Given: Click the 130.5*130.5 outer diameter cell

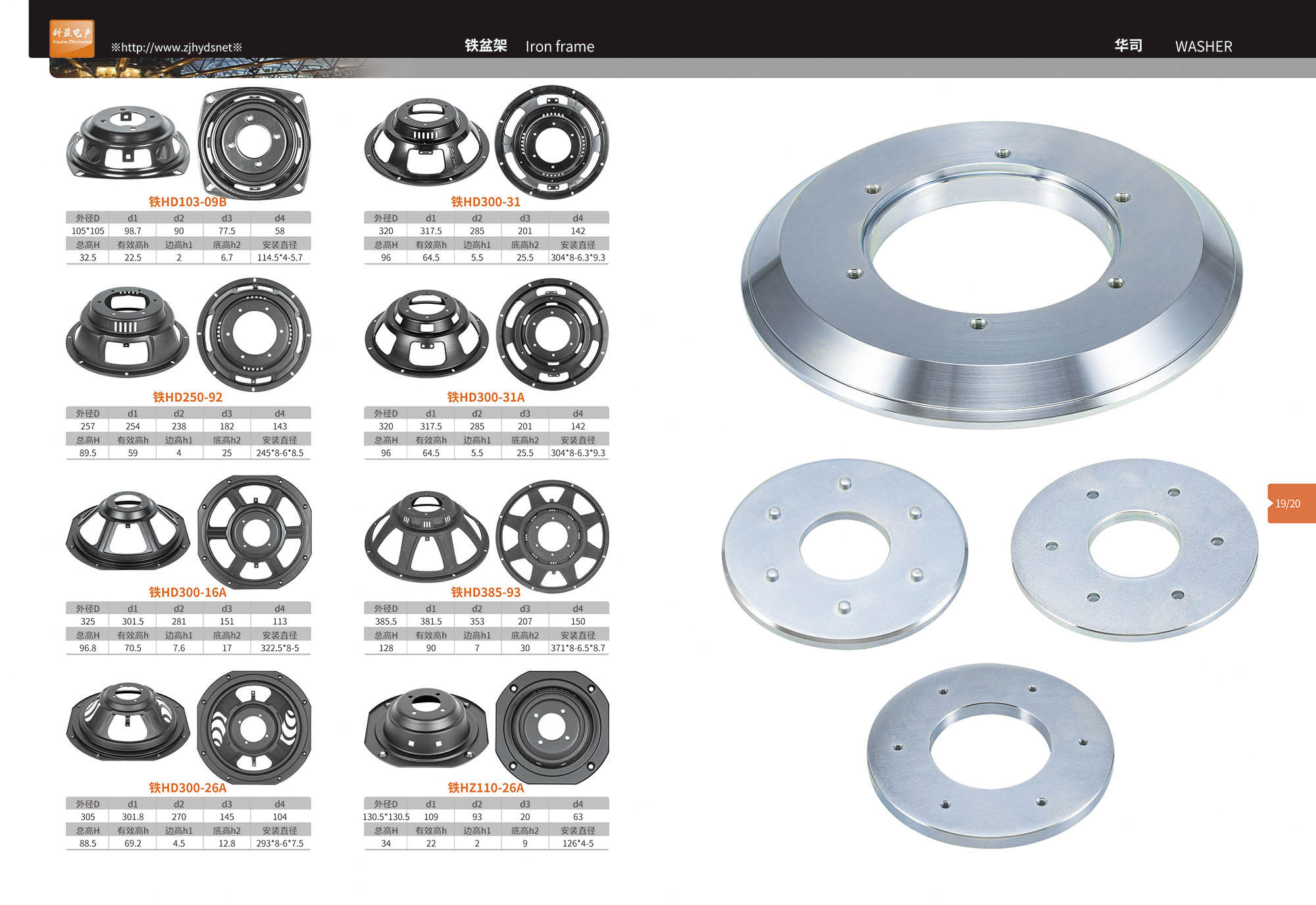Looking at the screenshot, I should pyautogui.click(x=386, y=817).
